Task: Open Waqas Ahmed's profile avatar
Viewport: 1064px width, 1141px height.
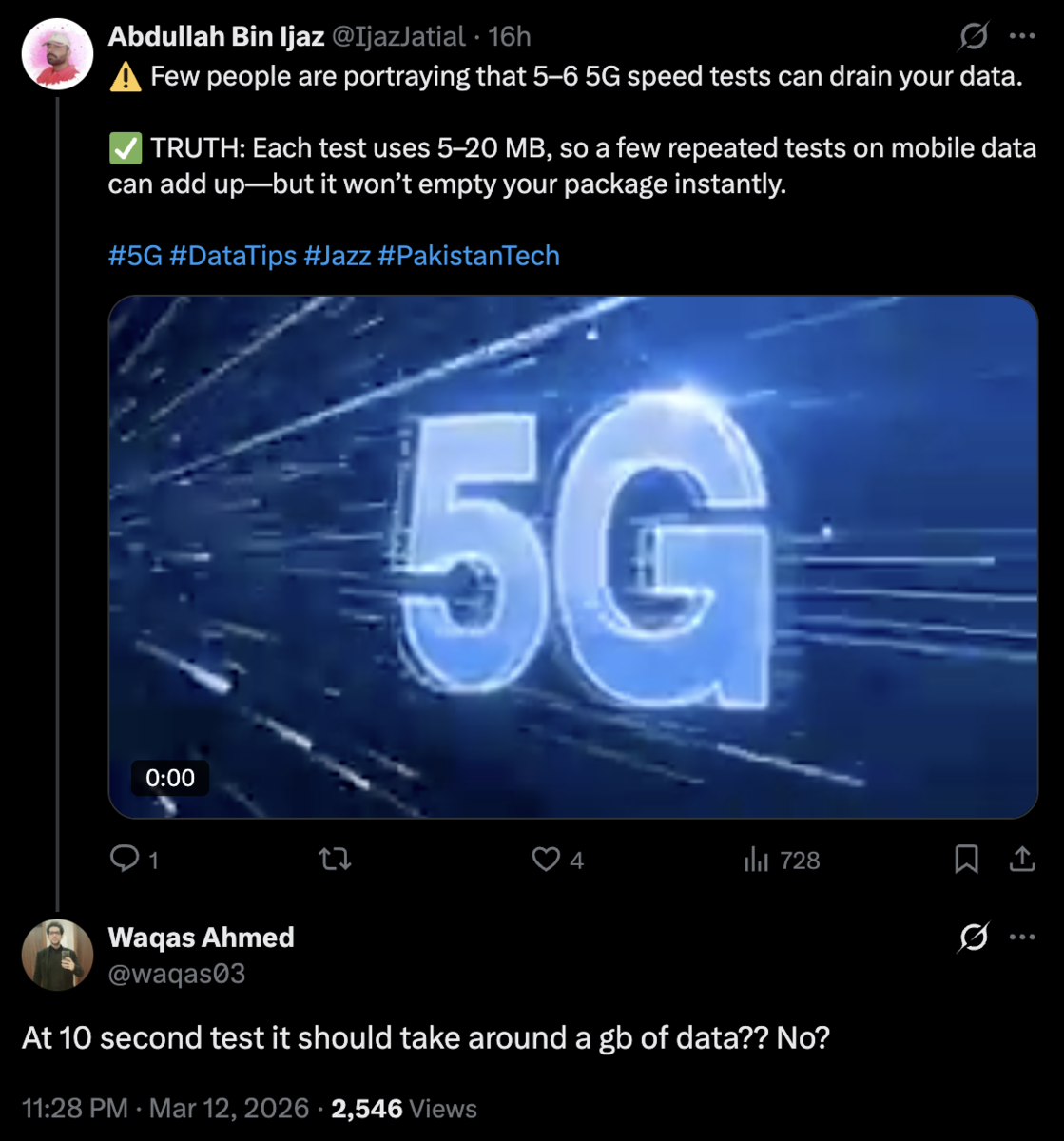Action: [x=57, y=955]
